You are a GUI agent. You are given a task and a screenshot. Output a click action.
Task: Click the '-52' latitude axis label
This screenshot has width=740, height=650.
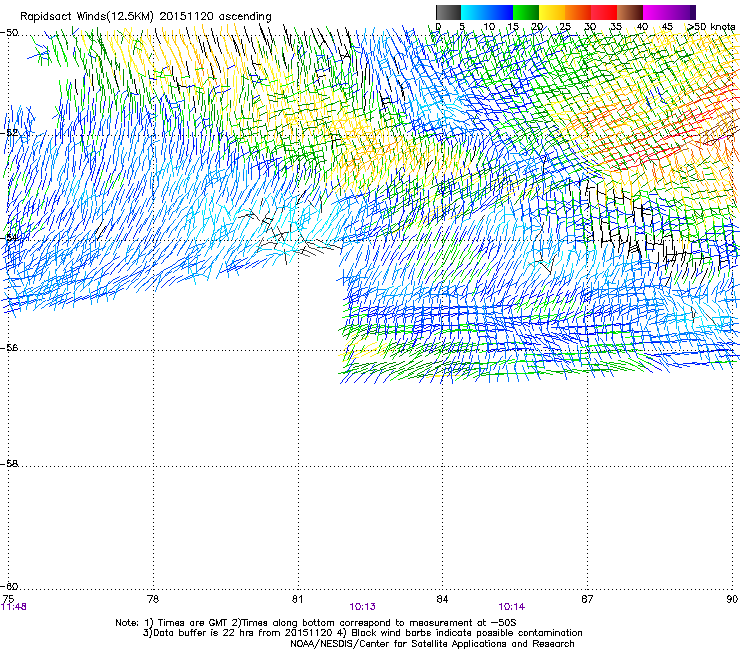pyautogui.click(x=9, y=133)
